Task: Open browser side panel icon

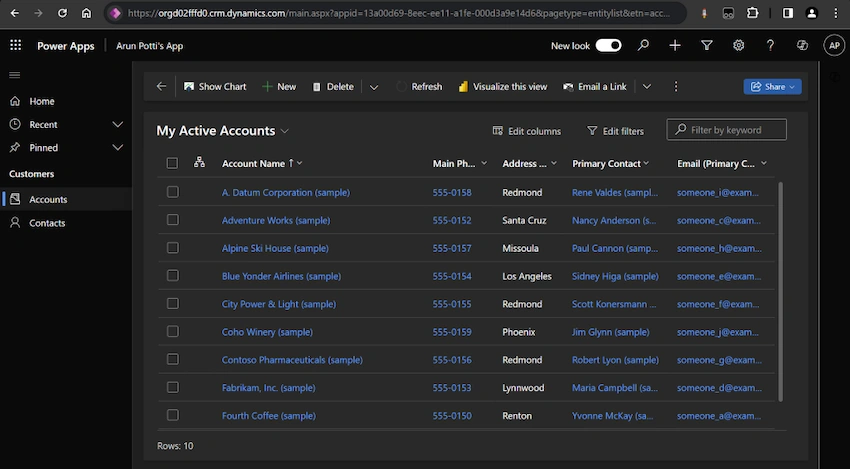Action: [788, 14]
